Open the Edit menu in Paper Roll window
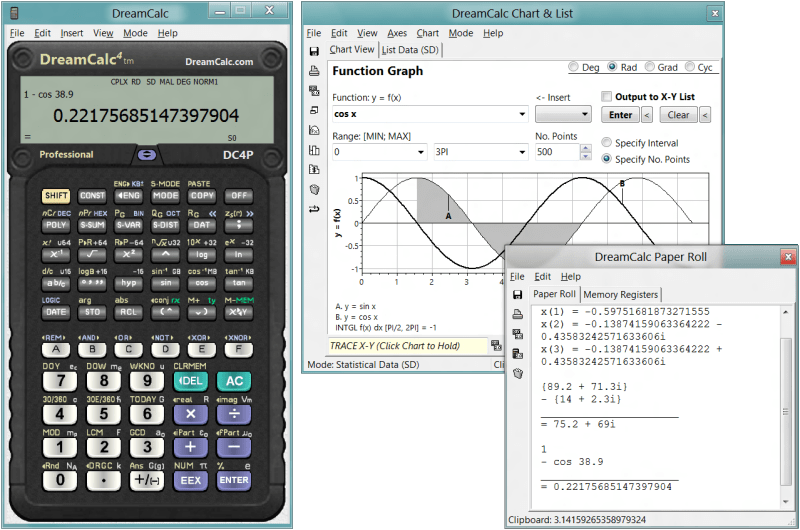This screenshot has width=800, height=530. point(542,276)
